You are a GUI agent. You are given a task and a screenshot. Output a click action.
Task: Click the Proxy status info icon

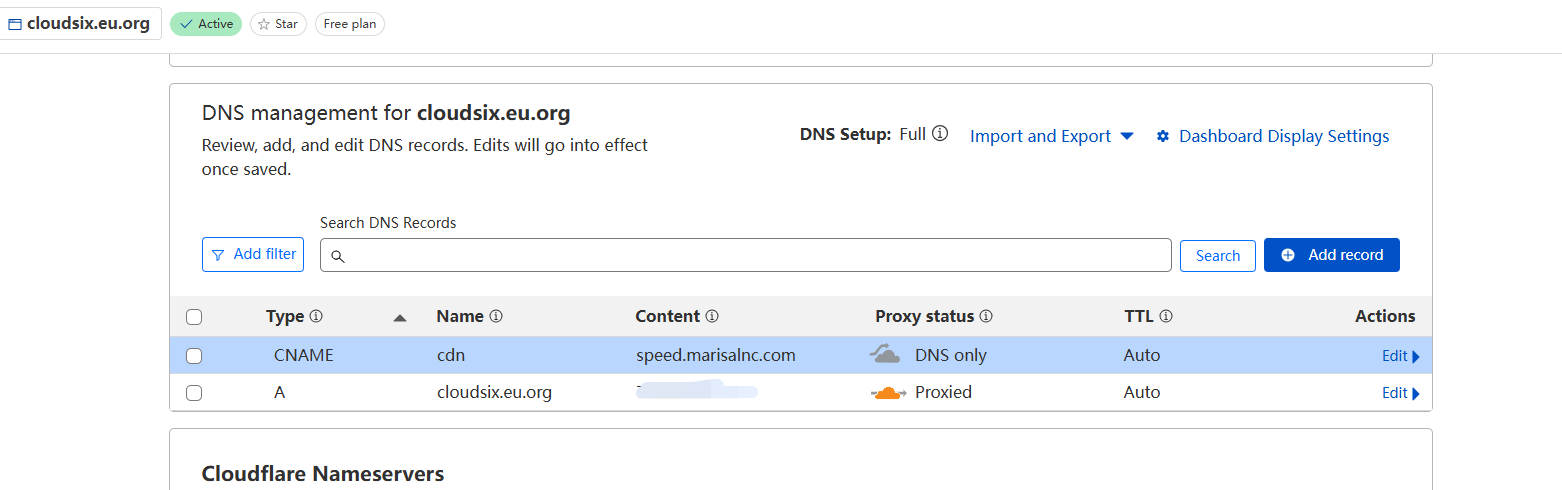986,316
